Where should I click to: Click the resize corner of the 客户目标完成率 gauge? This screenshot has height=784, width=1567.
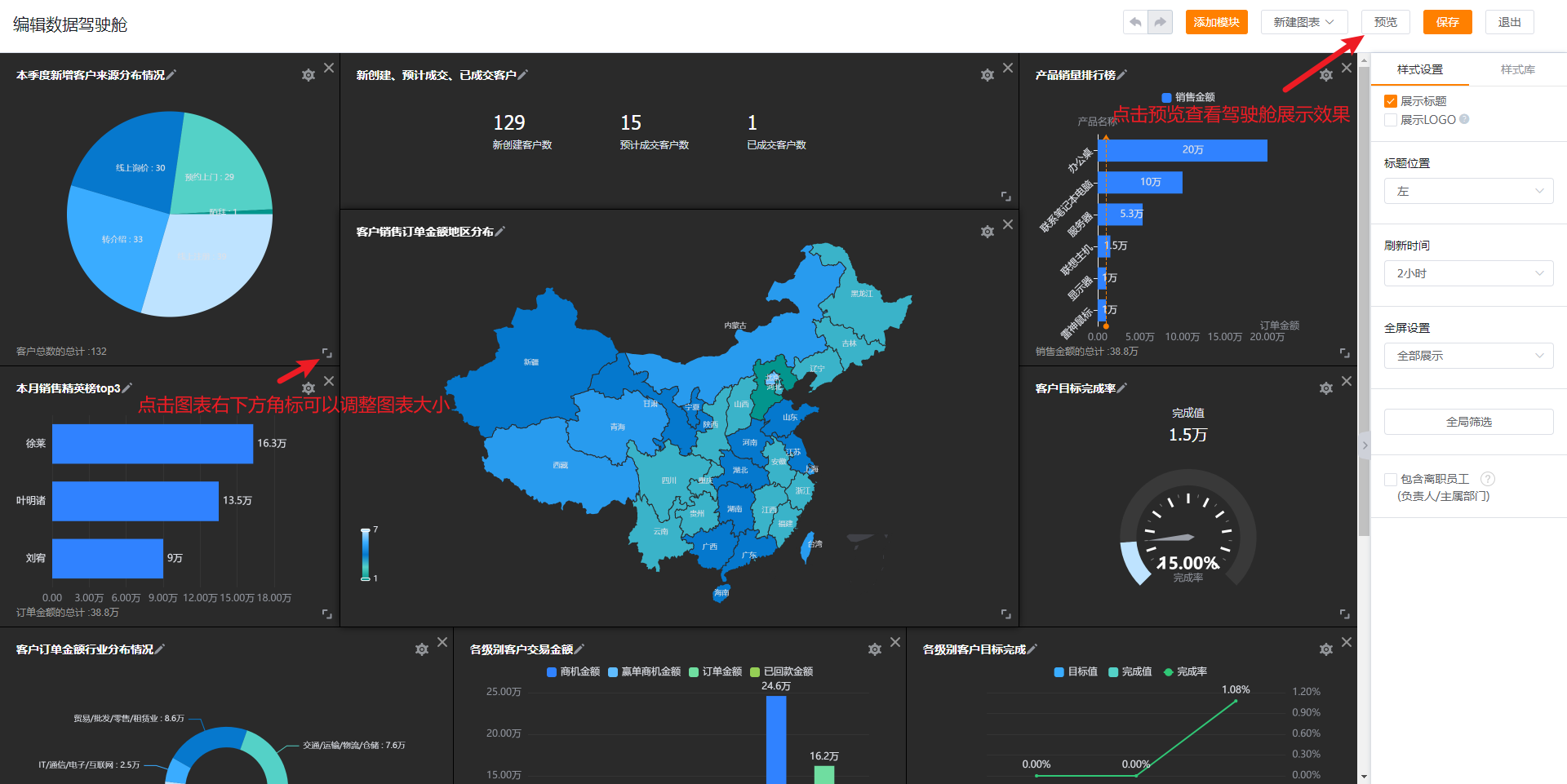click(x=1344, y=614)
